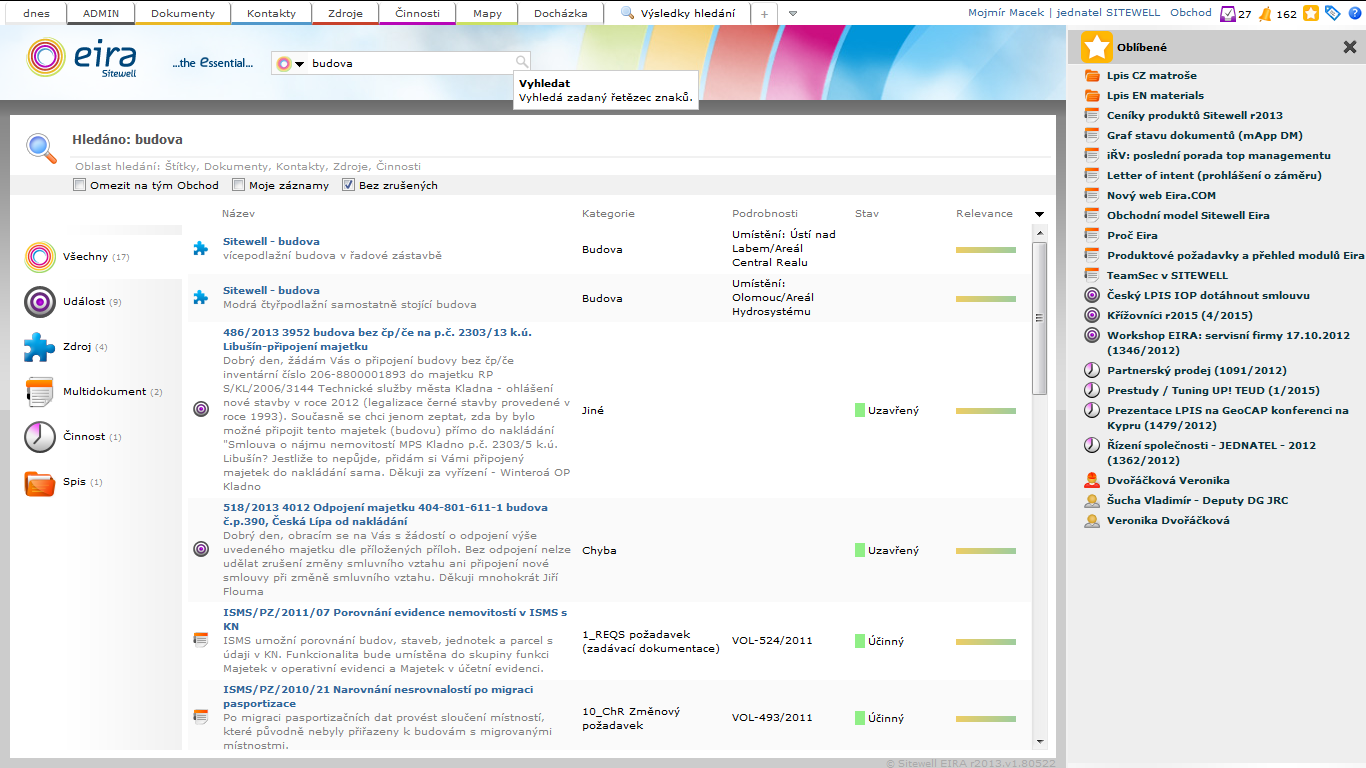Toggle the favorites star icon in top bar

[1311, 13]
